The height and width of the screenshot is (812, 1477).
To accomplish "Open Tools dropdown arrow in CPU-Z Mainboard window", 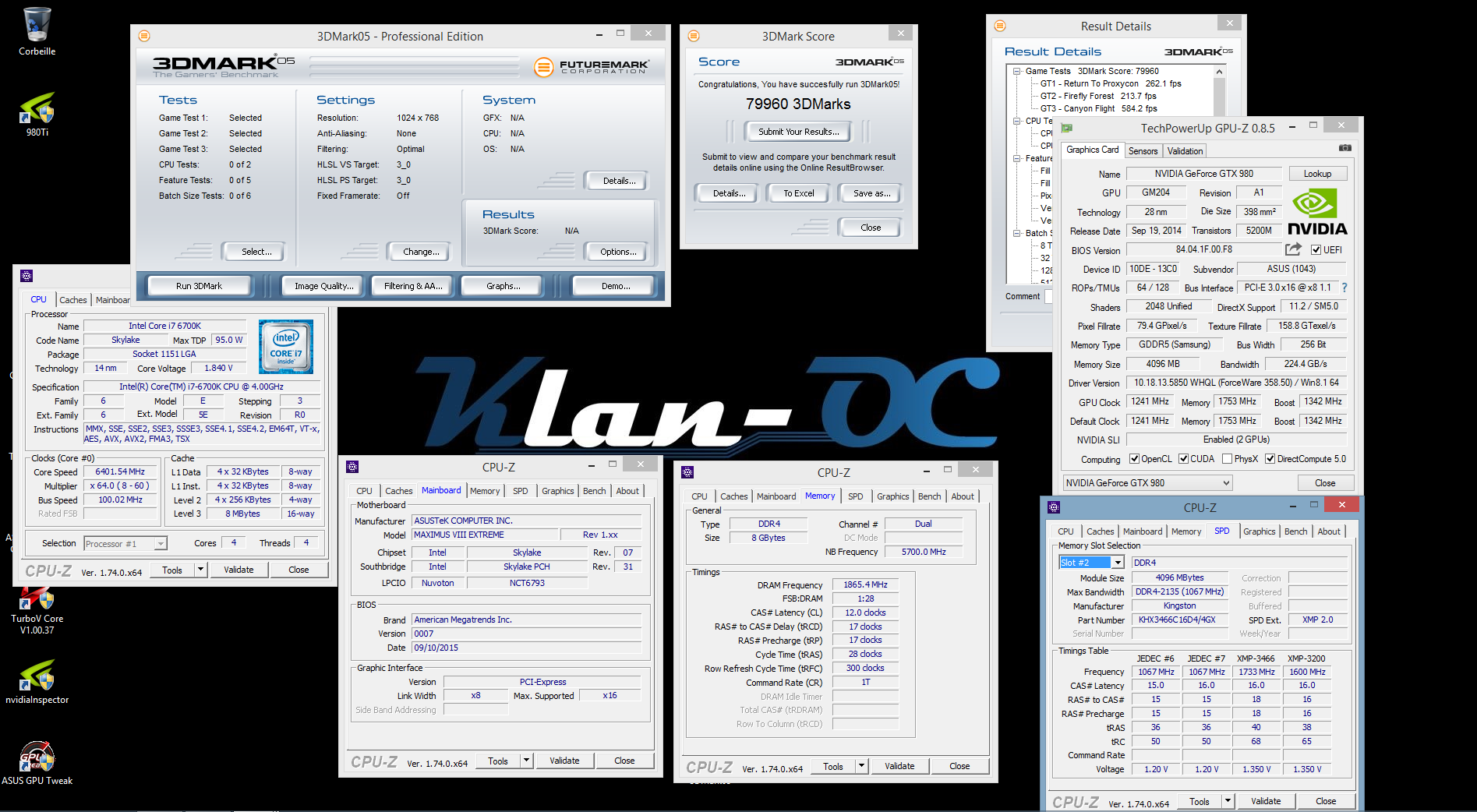I will (x=526, y=761).
